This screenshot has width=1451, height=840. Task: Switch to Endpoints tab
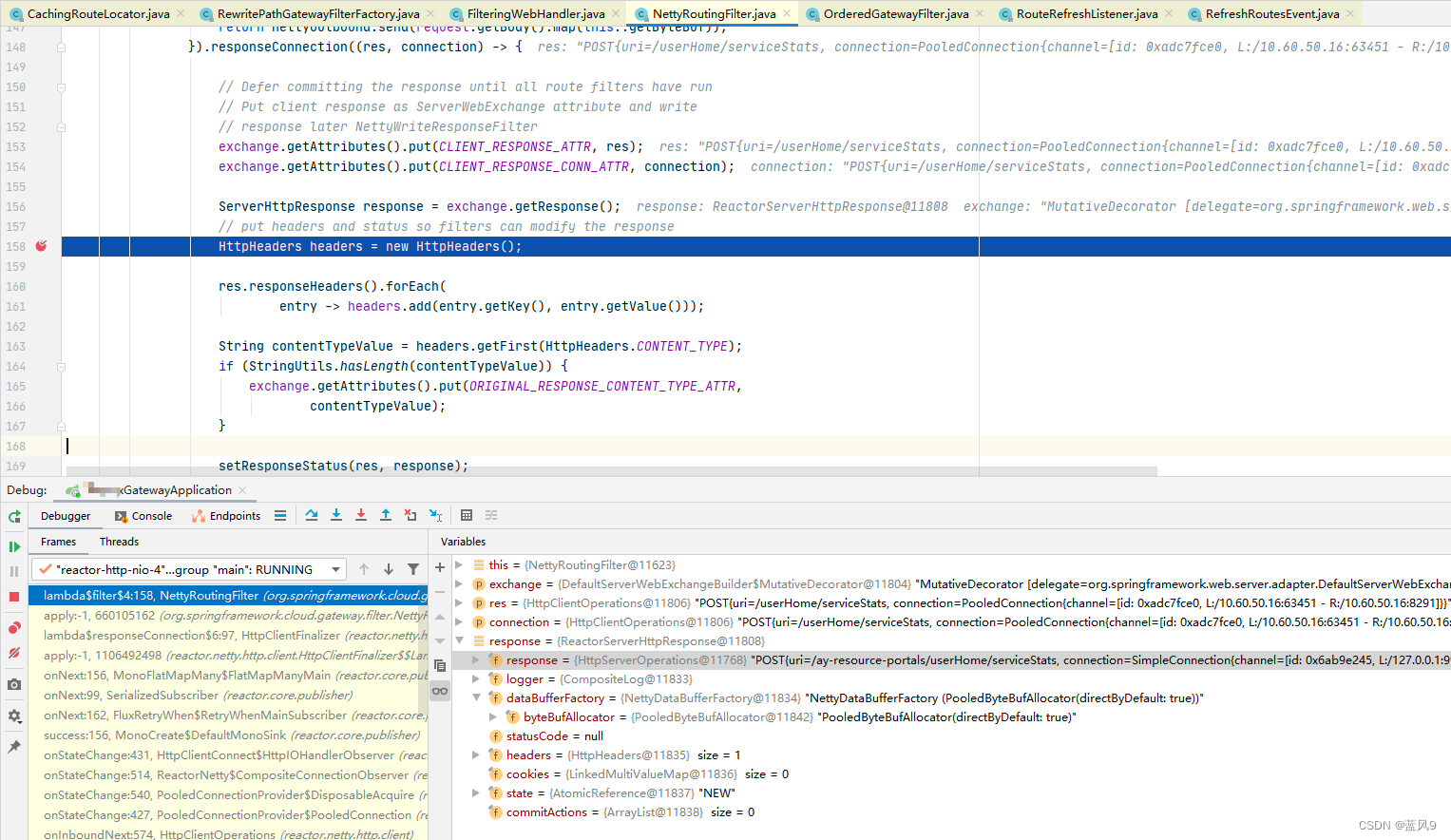(226, 516)
